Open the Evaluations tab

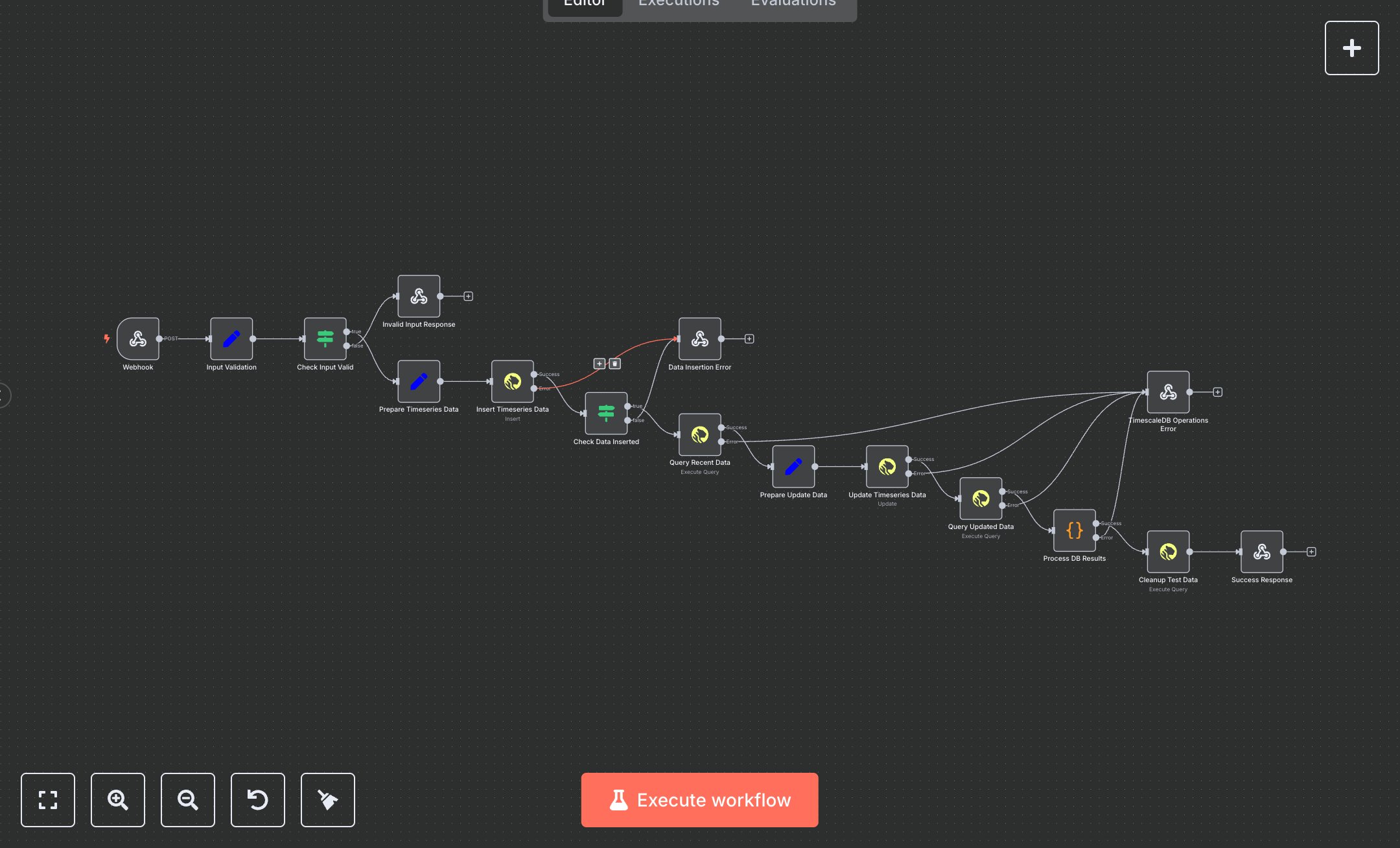[x=792, y=5]
